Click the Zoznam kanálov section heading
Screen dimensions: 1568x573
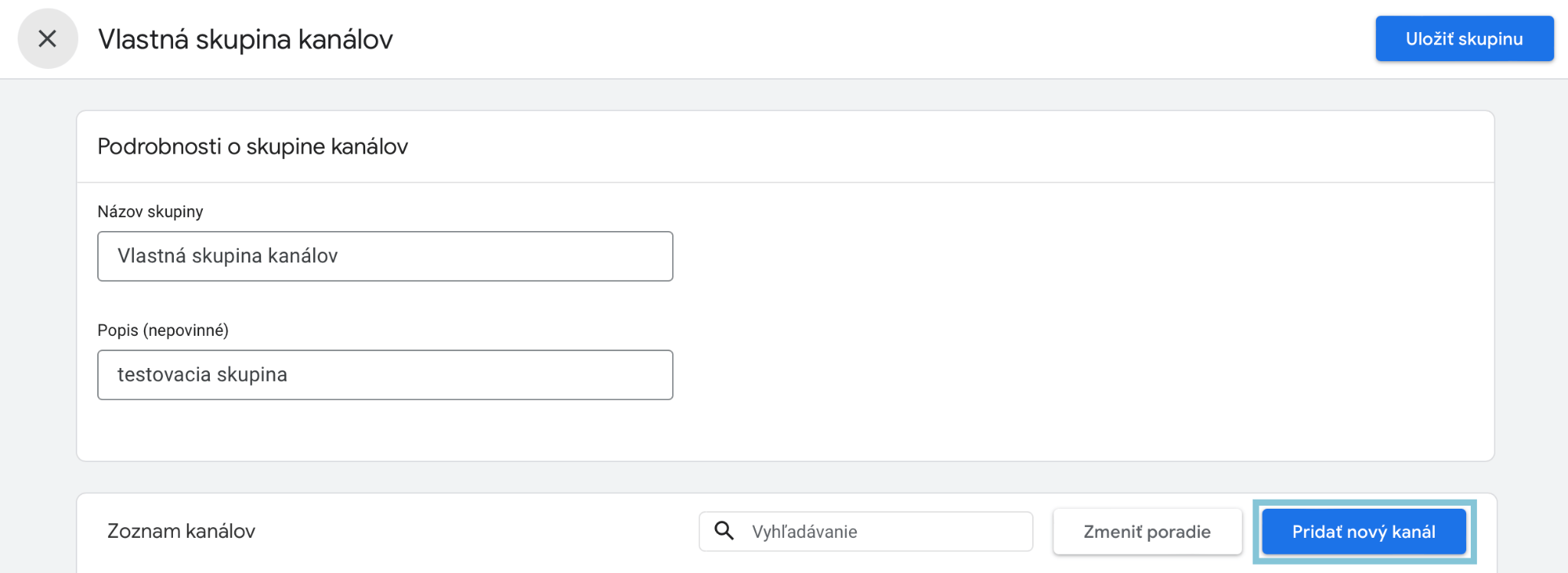pos(181,531)
